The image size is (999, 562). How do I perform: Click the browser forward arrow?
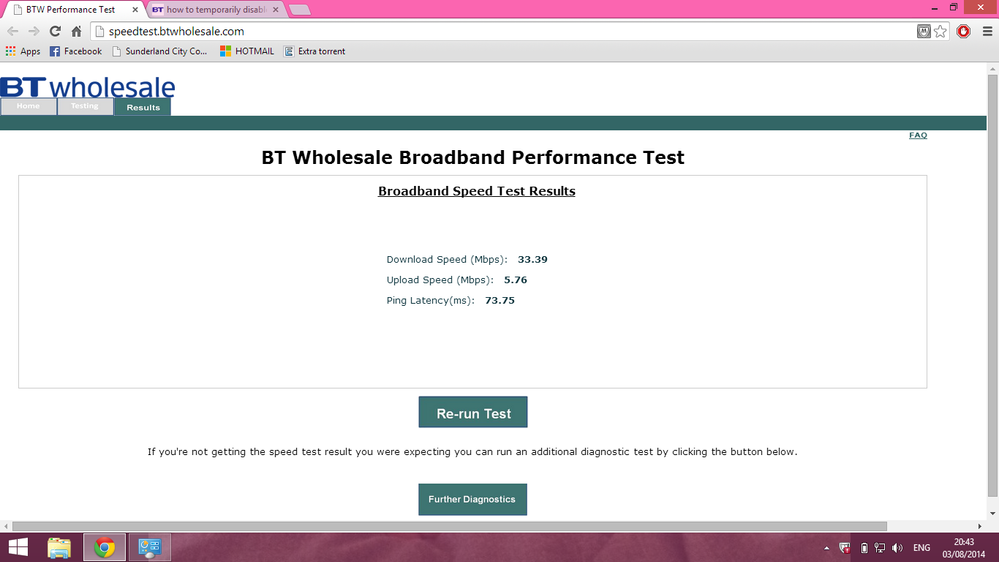click(x=34, y=31)
